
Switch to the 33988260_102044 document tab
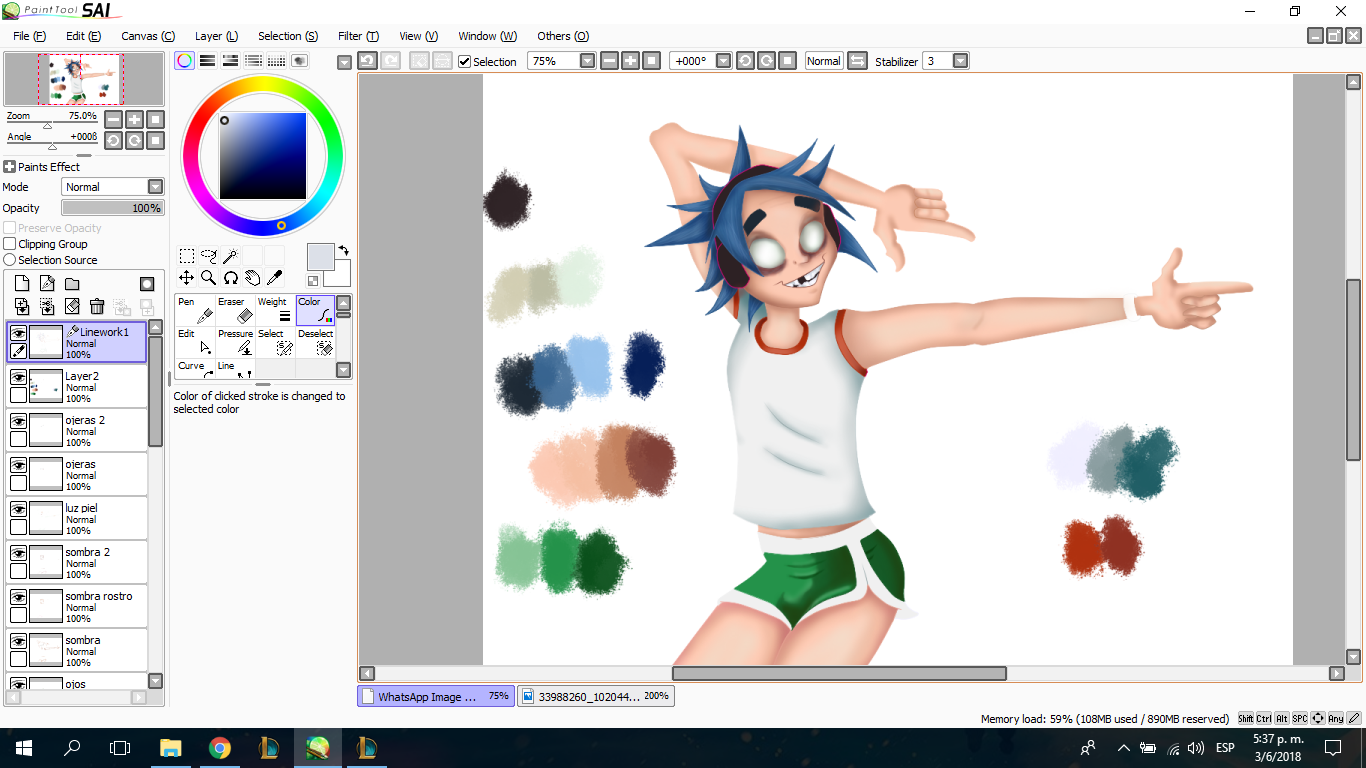click(596, 697)
